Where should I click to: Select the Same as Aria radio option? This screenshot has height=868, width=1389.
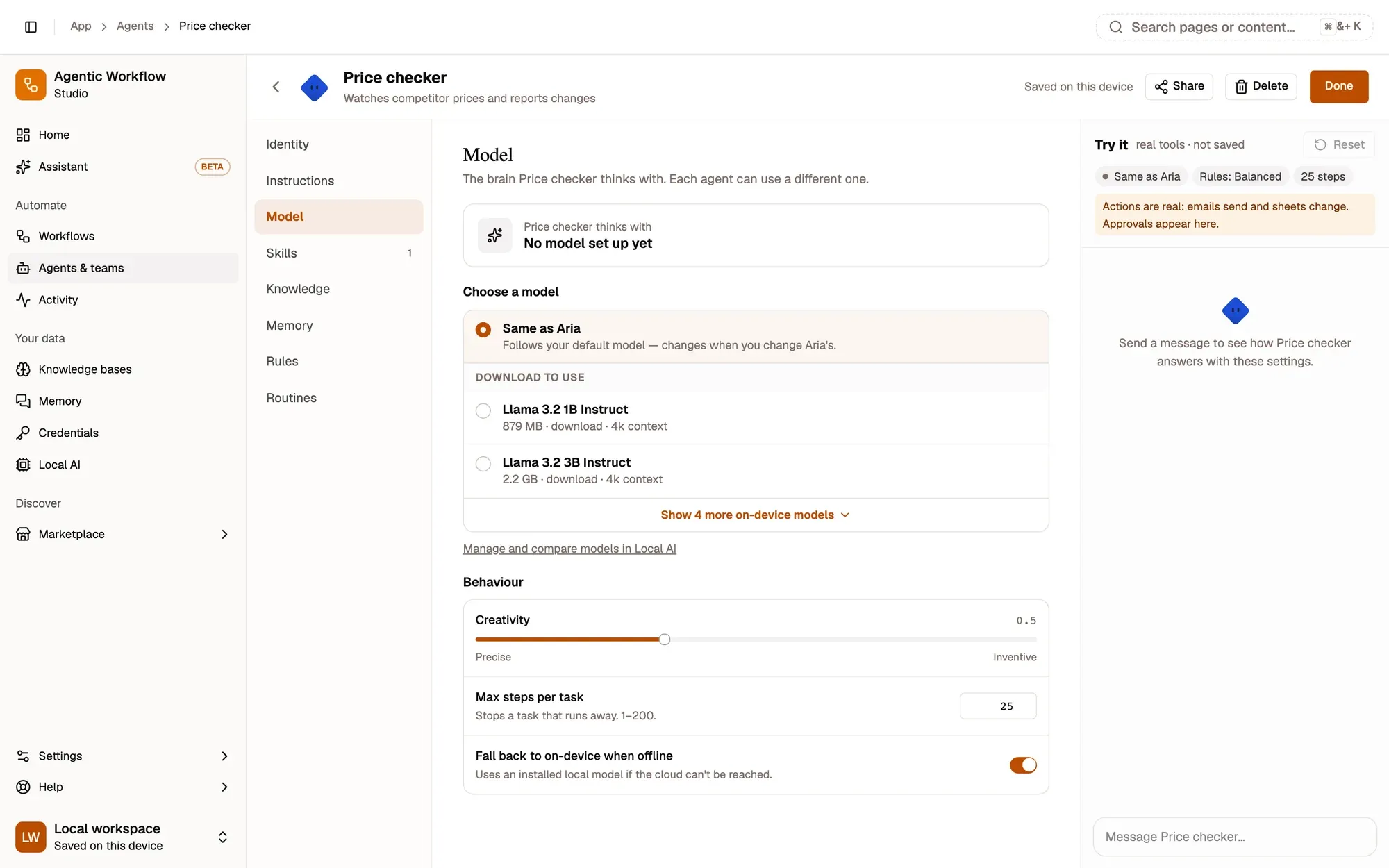coord(483,330)
